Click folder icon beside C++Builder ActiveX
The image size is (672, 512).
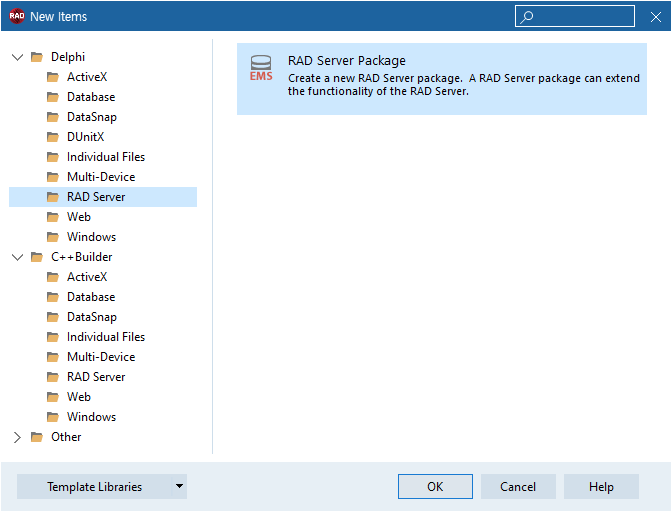coord(53,277)
